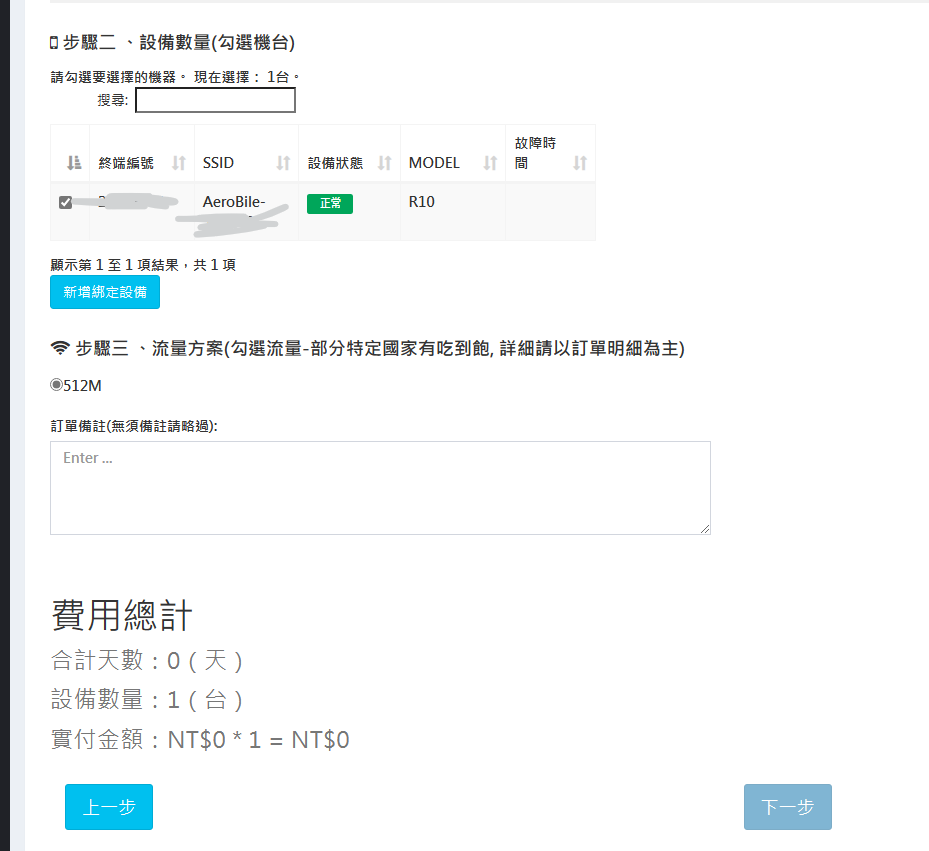Focus the 搜尋 search input field
Image resolution: width=929 pixels, height=851 pixels.
point(215,100)
